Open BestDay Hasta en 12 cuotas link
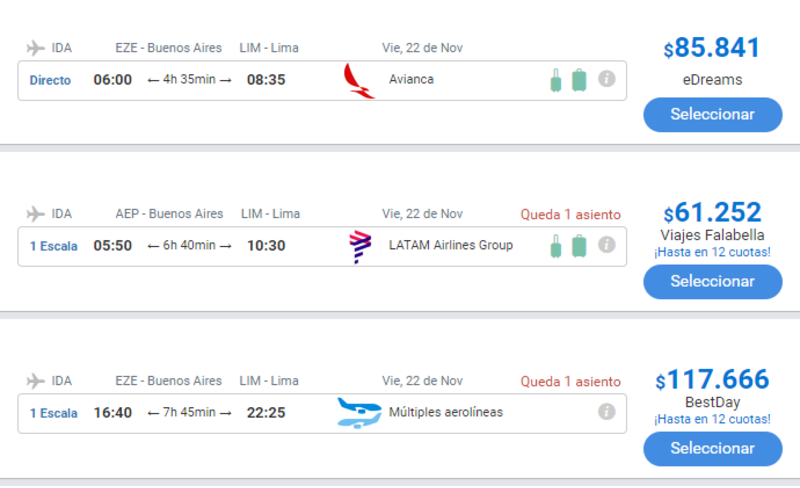 coord(712,419)
